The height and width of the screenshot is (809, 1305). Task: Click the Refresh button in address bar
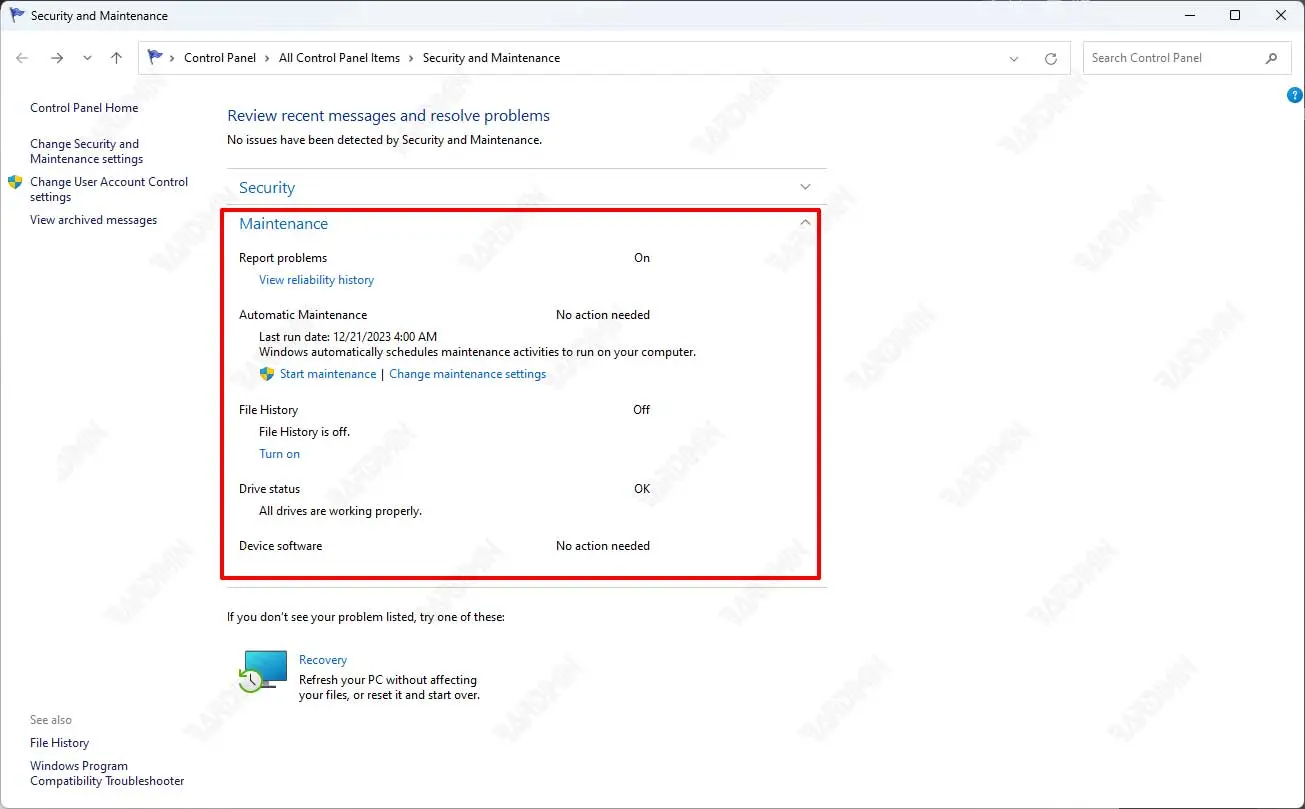coord(1050,59)
